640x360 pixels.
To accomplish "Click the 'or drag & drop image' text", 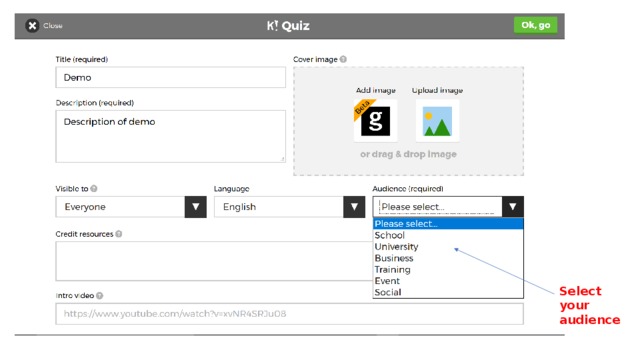I will click(x=408, y=154).
